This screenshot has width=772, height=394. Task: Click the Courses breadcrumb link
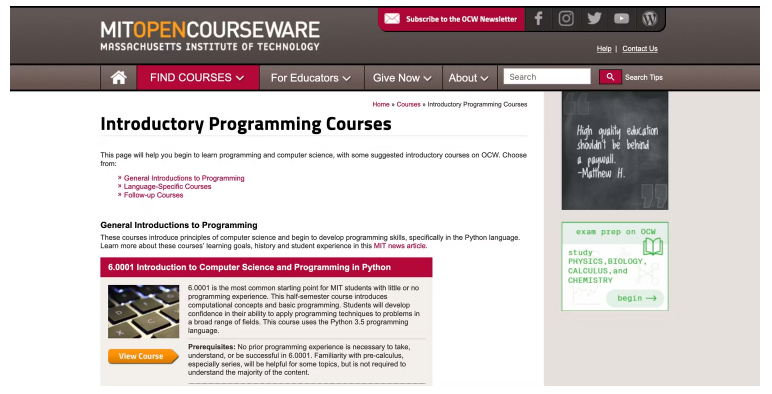point(408,104)
